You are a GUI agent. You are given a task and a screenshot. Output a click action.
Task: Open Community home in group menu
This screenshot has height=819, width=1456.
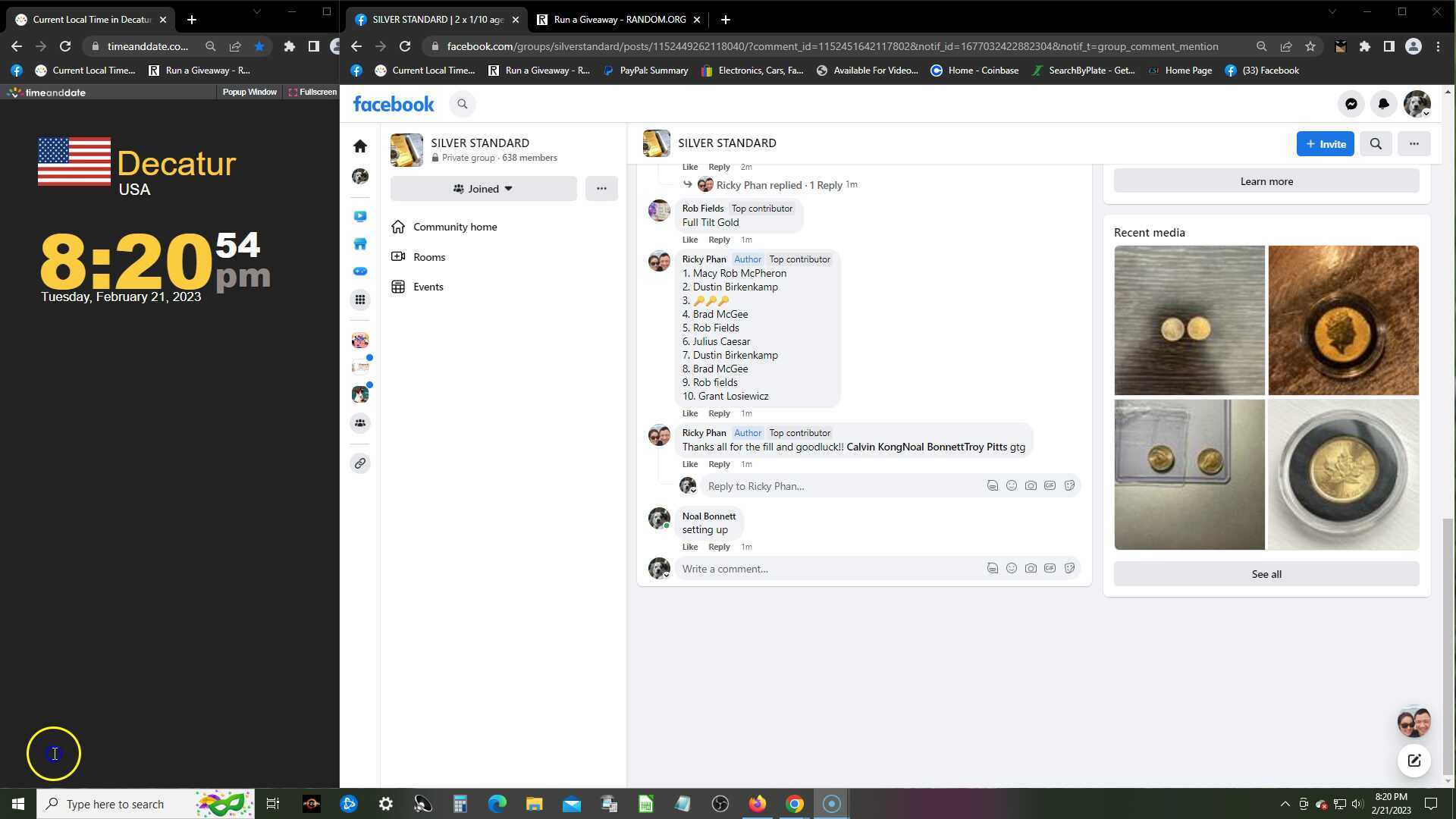(x=454, y=227)
